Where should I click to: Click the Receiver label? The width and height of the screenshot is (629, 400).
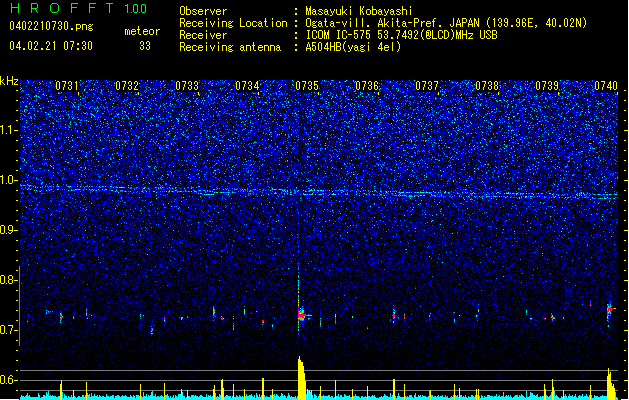203,35
